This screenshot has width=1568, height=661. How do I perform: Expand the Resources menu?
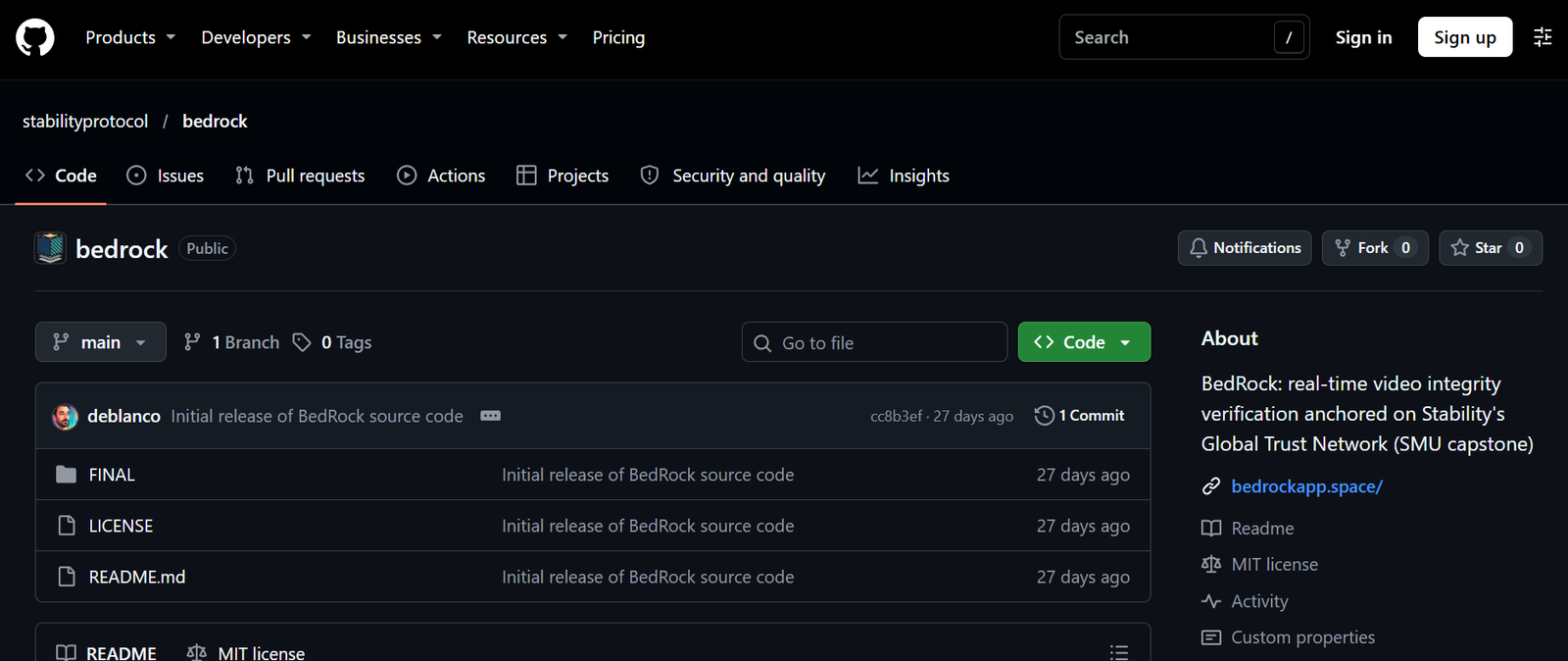coord(516,37)
